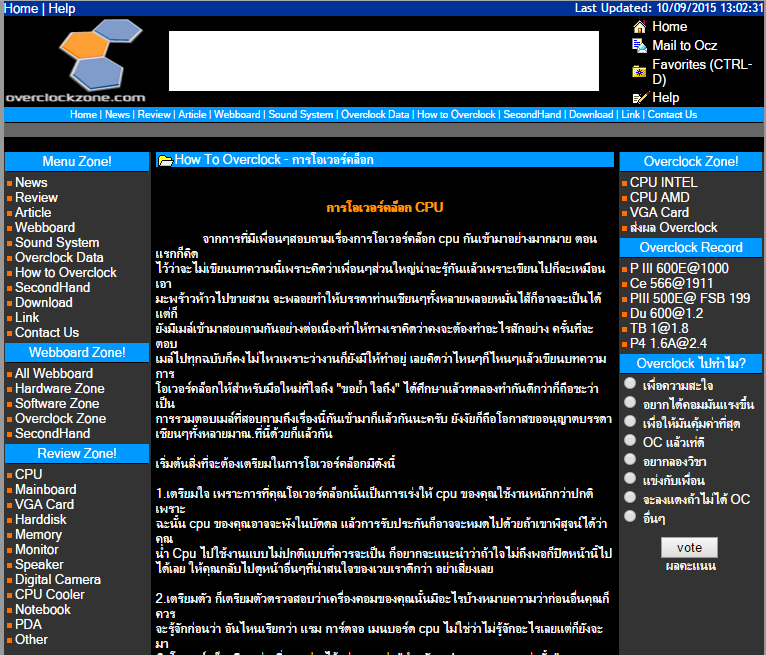Open PIII 500E@ FSB 199 record
Screen dimensions: 766x655
pos(690,298)
